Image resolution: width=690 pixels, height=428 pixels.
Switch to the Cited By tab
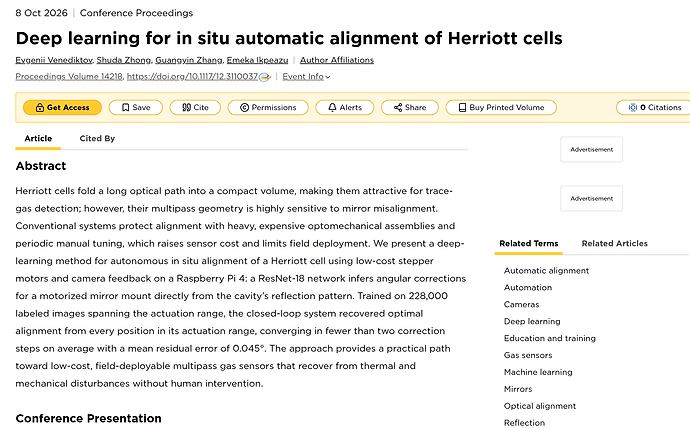(x=97, y=139)
